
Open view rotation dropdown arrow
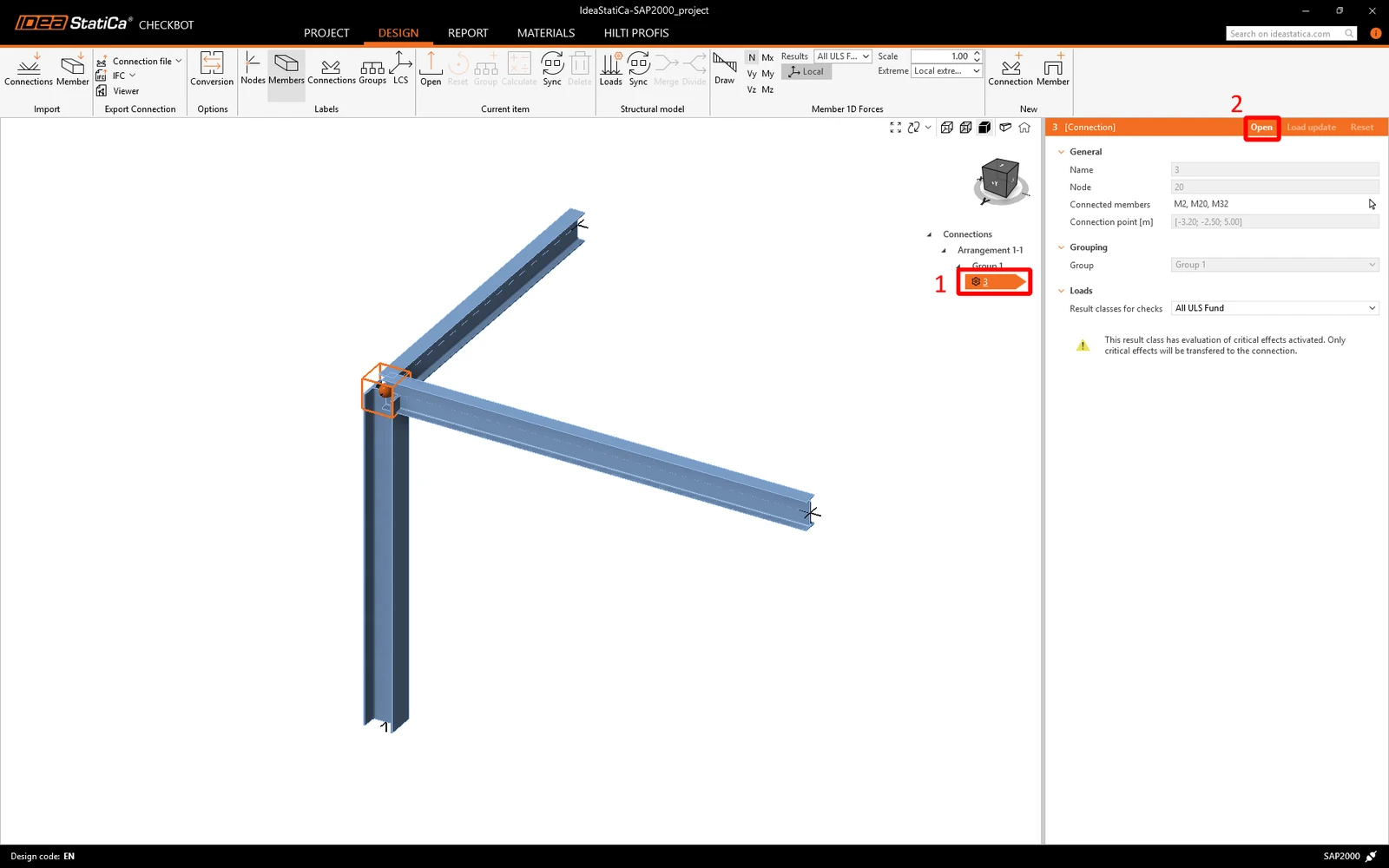click(928, 128)
